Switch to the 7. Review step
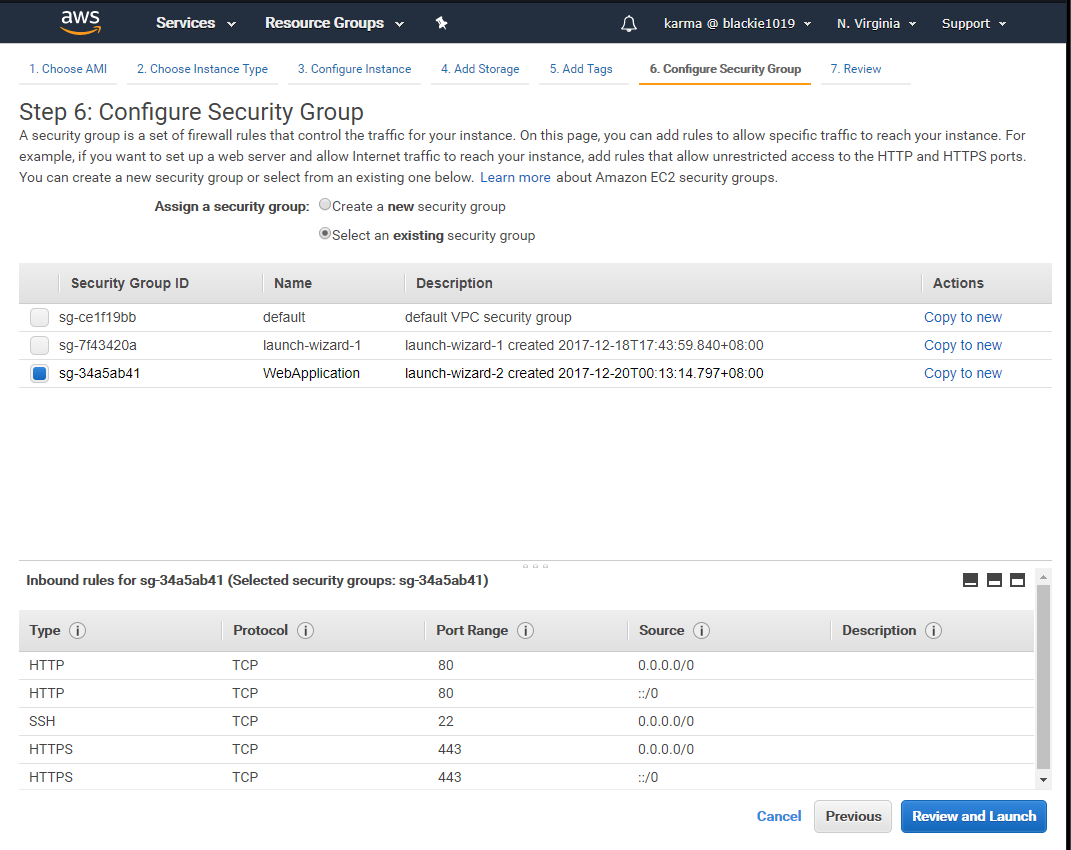The width and height of the screenshot is (1071, 850). click(x=855, y=69)
